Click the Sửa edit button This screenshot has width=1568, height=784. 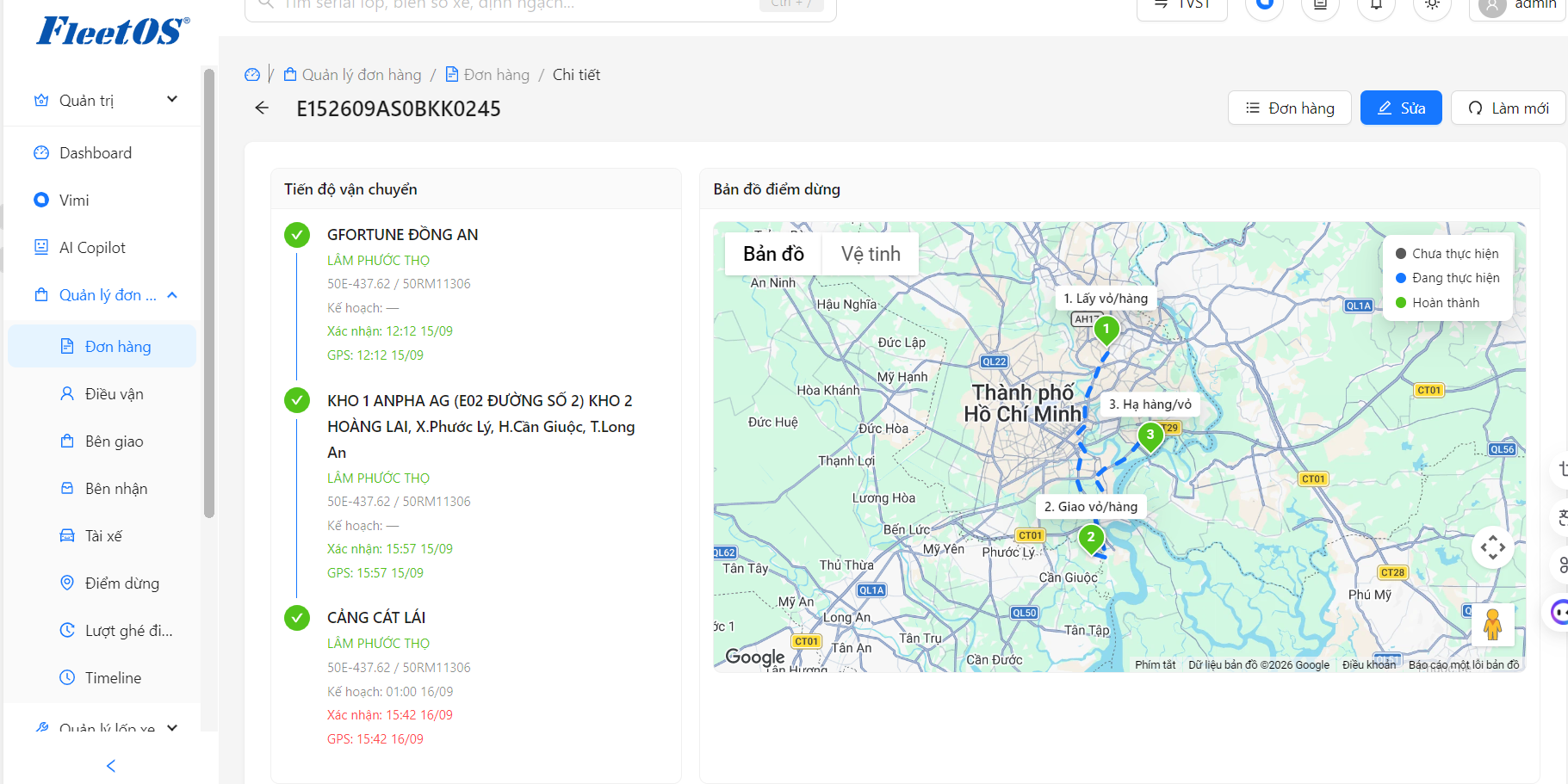(1401, 108)
